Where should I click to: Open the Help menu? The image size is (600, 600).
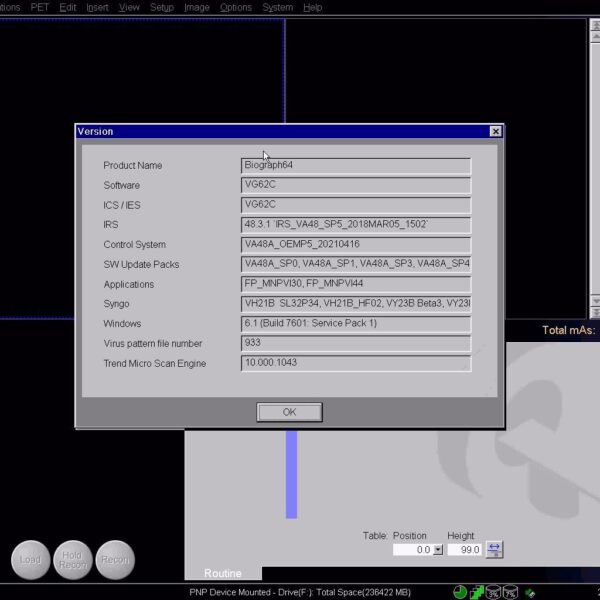313,7
